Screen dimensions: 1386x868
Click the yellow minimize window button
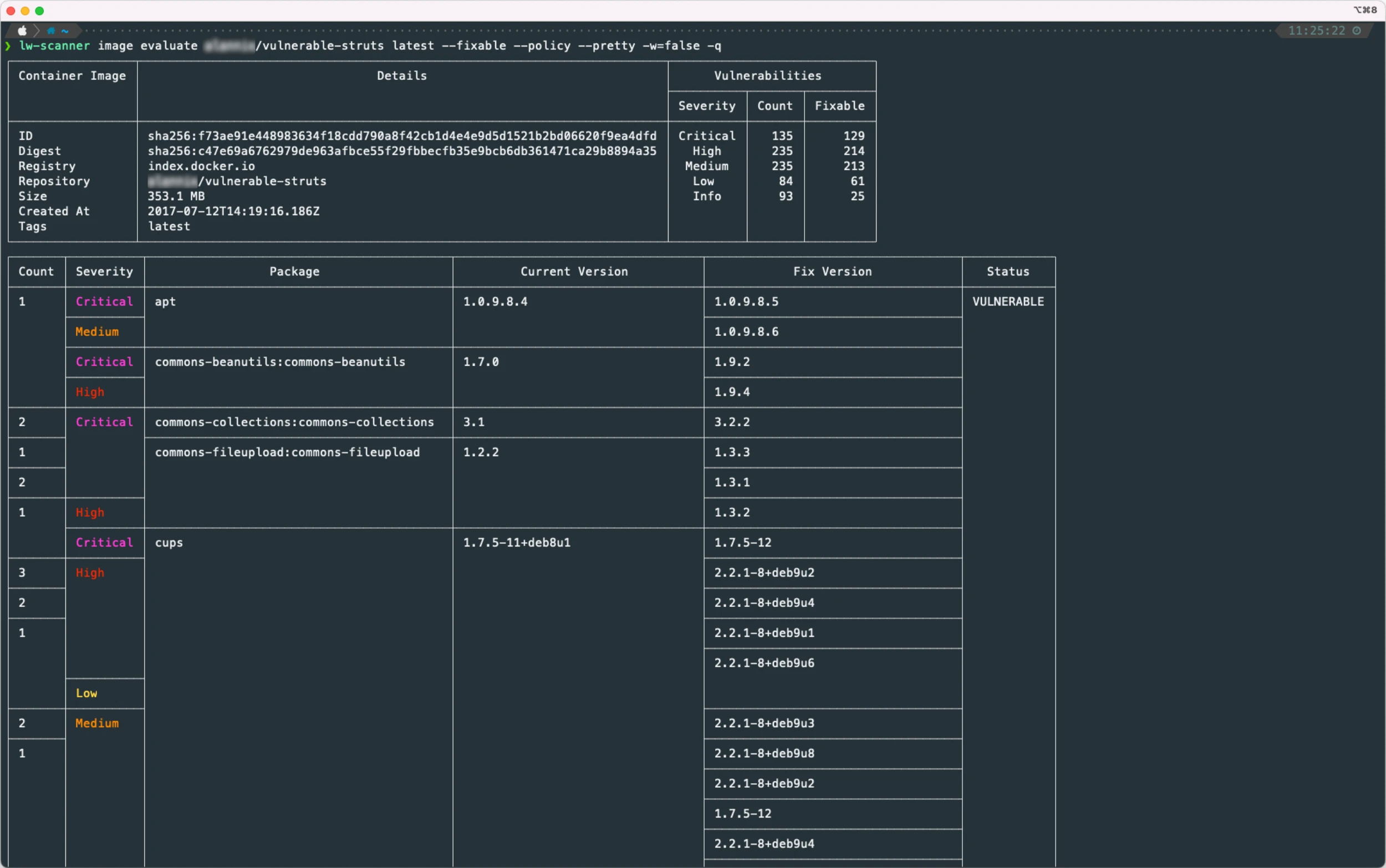coord(25,11)
